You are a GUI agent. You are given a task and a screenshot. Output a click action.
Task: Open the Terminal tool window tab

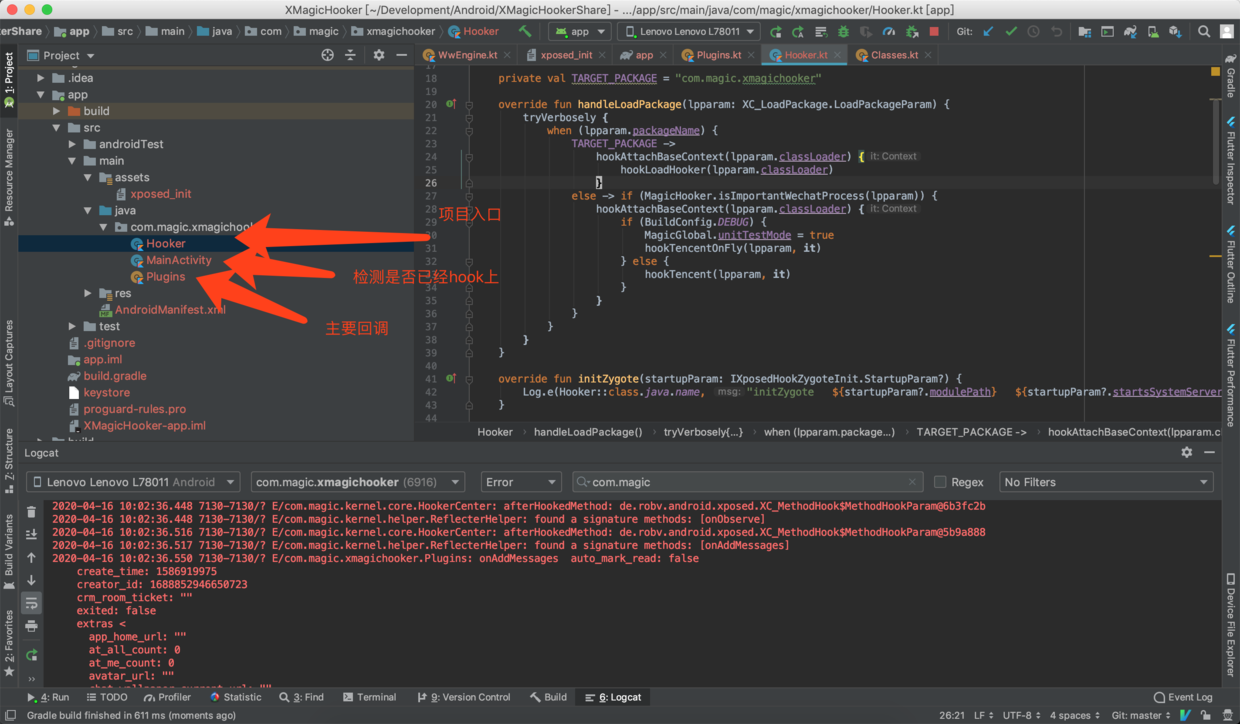tap(369, 697)
